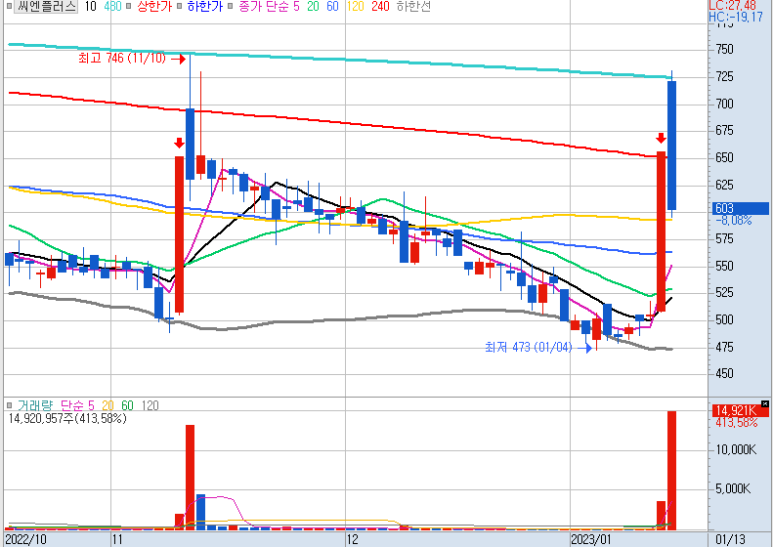Click the 최저 473 (01/04) low label
The image size is (773, 547).
click(528, 347)
